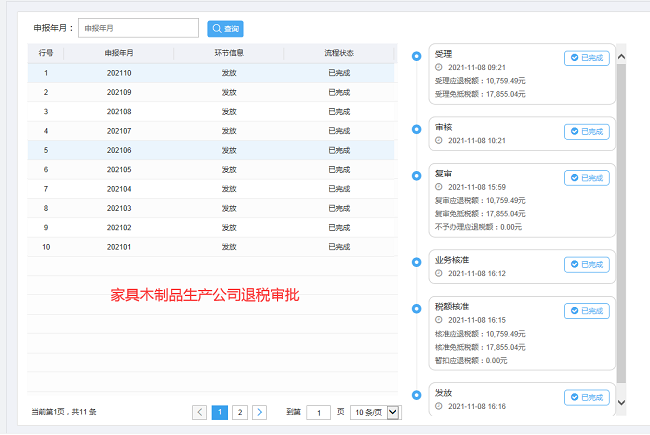Screen dimensions: 650x435
Task: Click the 已完成 badge on 复审 step
Action: coord(586,178)
